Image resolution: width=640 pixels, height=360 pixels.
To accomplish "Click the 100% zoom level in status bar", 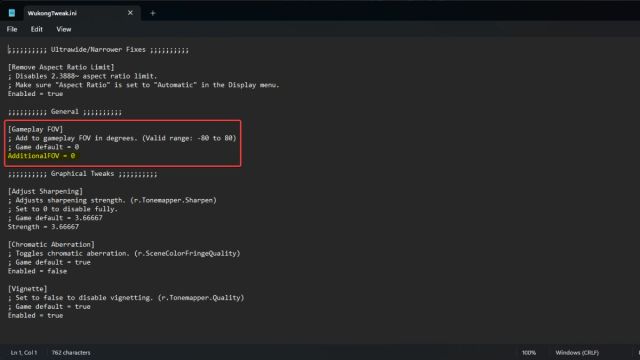I will pos(529,353).
